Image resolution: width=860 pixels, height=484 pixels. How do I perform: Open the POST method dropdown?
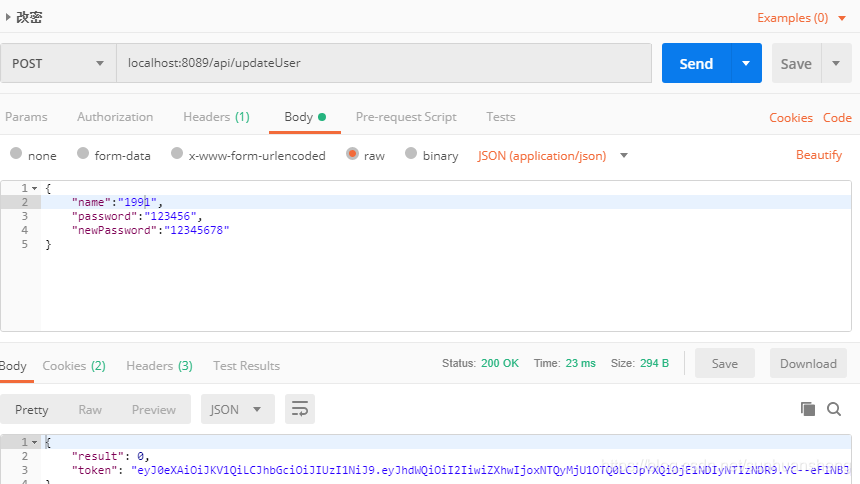[58, 64]
